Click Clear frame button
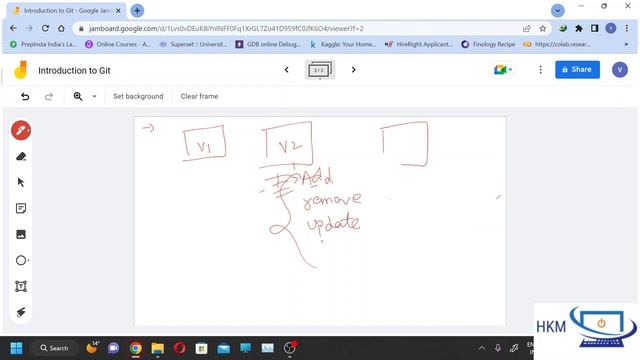The height and width of the screenshot is (360, 640). [199, 96]
